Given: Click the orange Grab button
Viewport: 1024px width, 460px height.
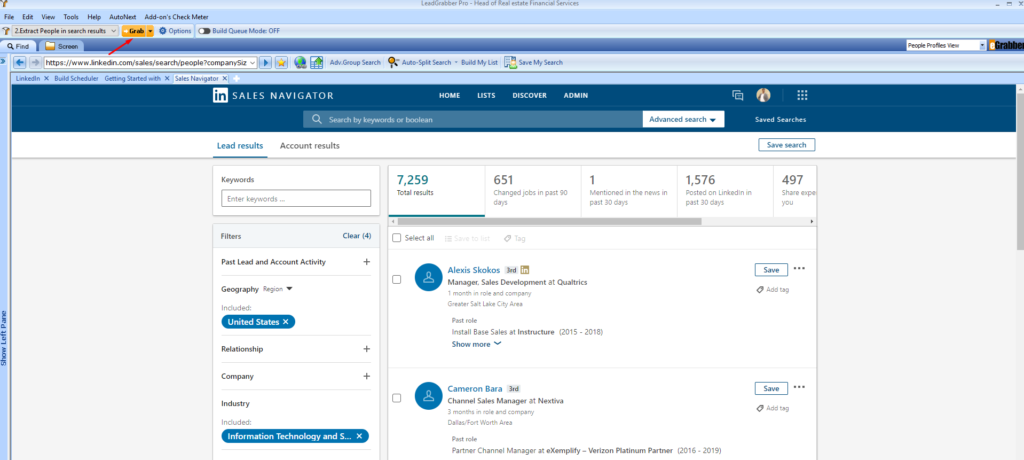Looking at the screenshot, I should (134, 31).
